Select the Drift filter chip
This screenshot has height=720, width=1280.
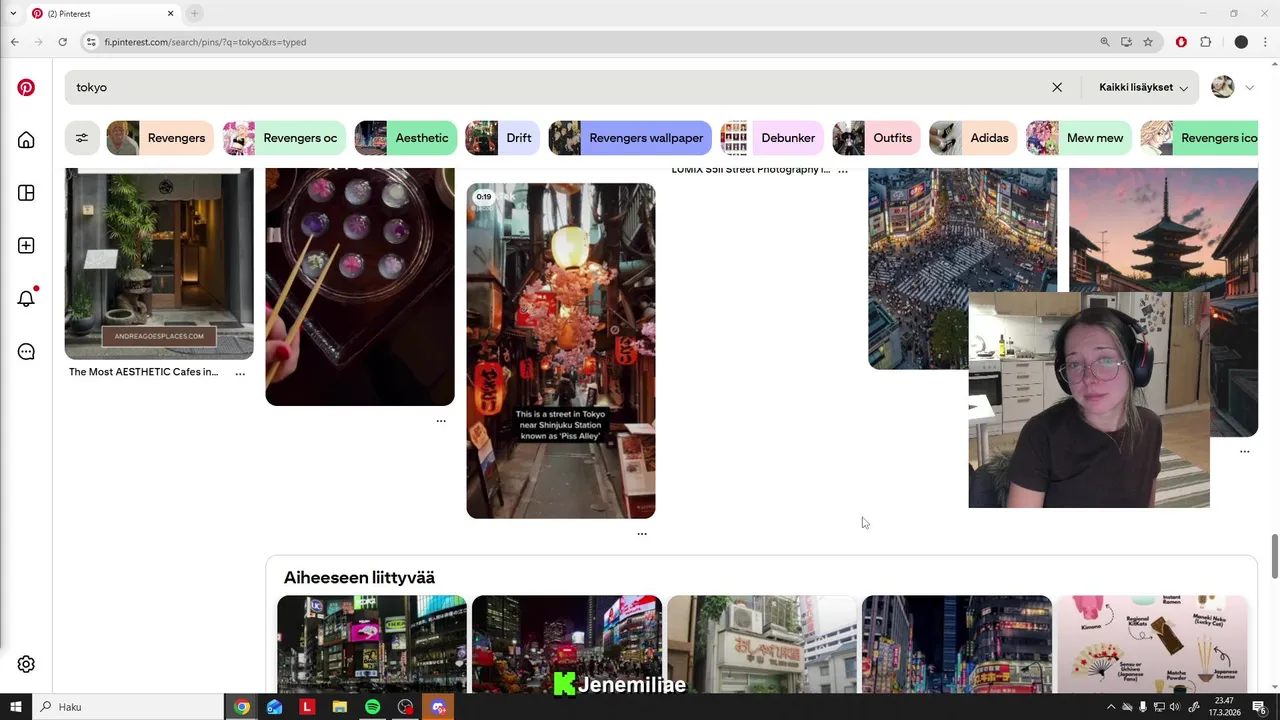(502, 138)
